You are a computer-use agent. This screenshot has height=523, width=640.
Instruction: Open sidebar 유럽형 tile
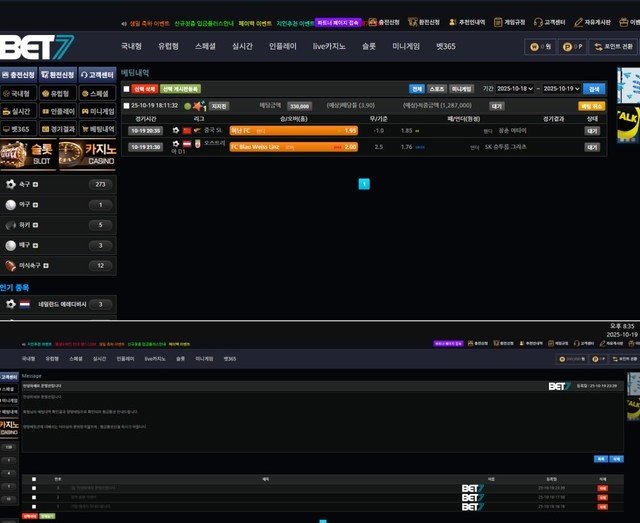pyautogui.click(x=58, y=93)
